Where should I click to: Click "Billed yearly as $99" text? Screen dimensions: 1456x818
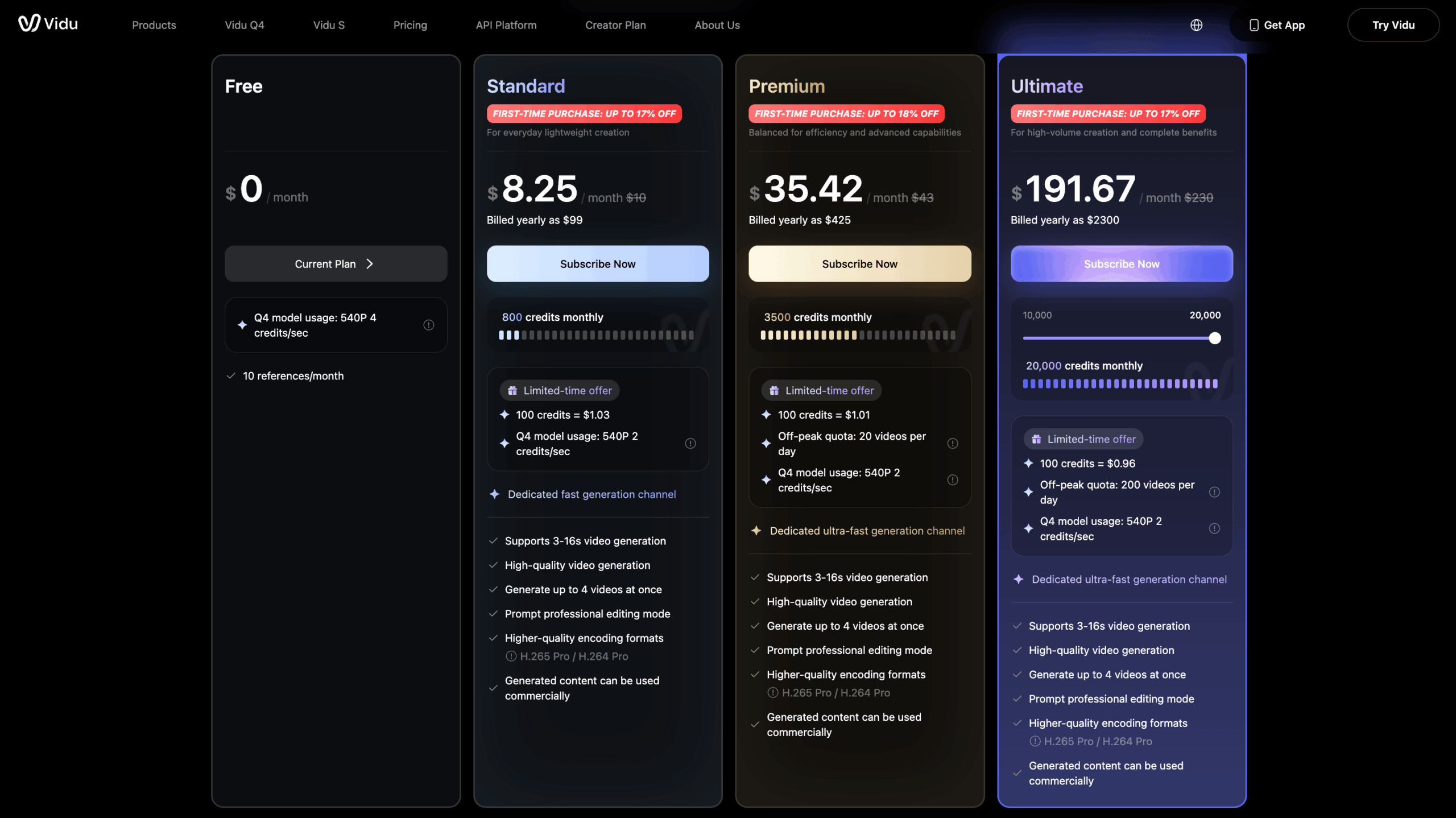[535, 220]
